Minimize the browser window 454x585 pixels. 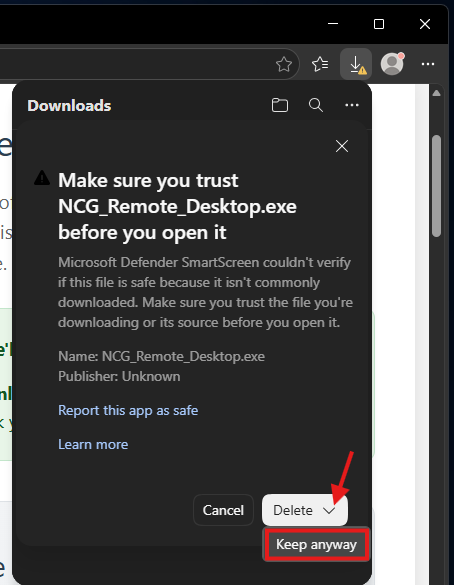333,24
